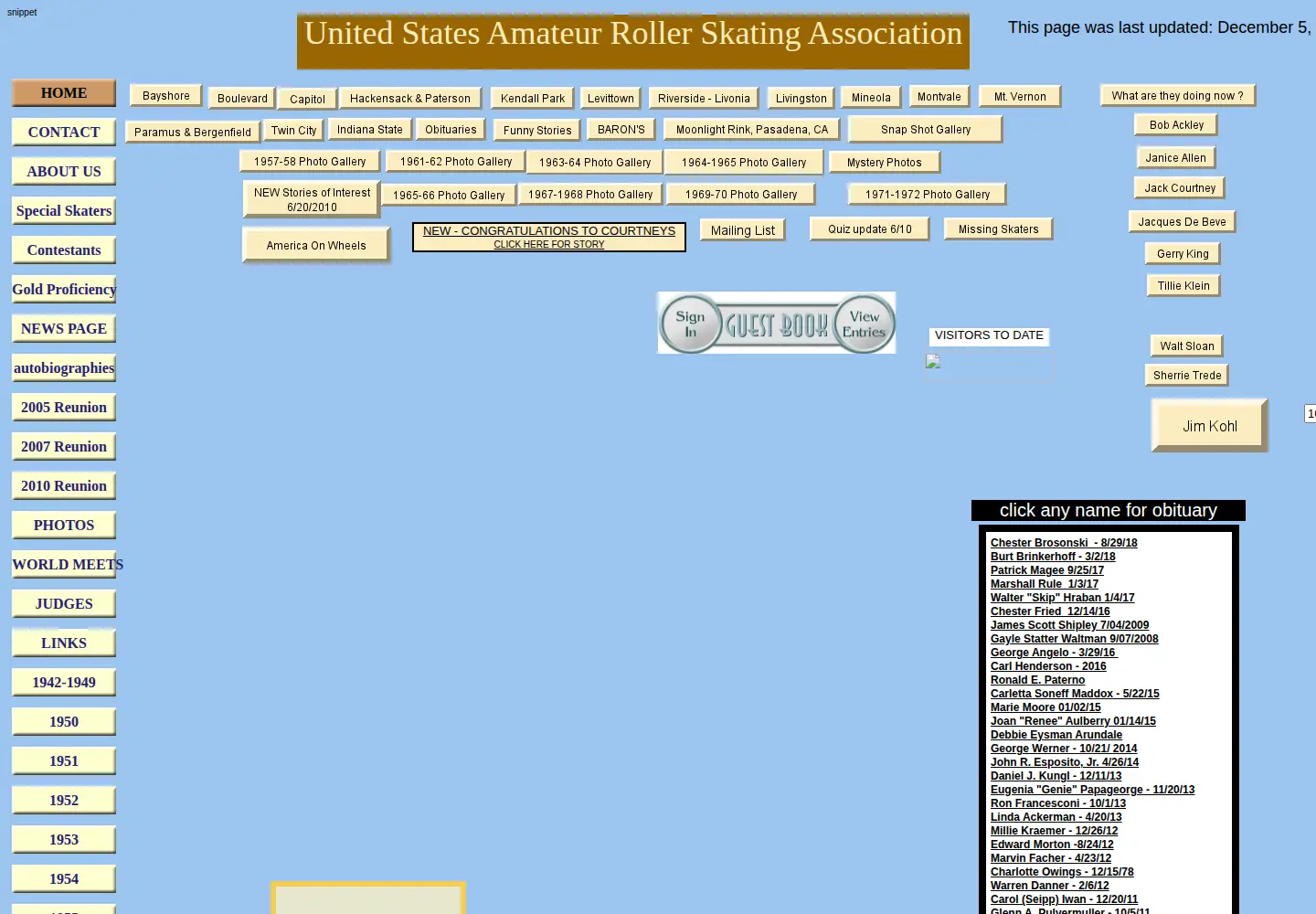Open the Funny Stories button
The height and width of the screenshot is (914, 1316).
pyautogui.click(x=537, y=131)
